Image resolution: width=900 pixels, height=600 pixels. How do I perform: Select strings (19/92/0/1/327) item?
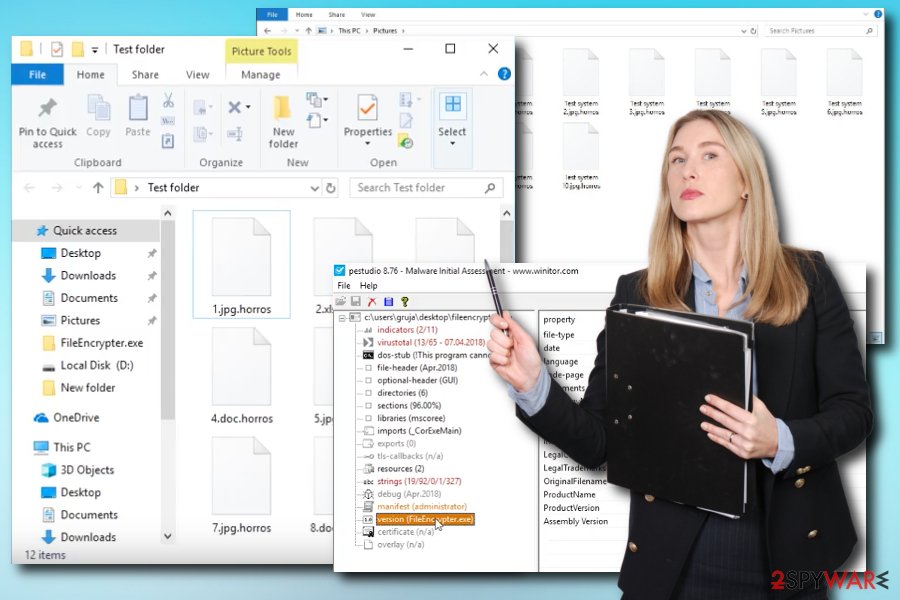tap(419, 481)
